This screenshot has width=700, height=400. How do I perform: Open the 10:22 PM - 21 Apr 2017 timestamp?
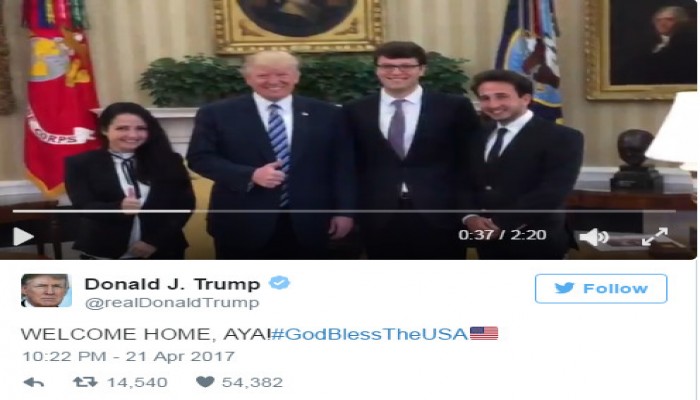(x=129, y=356)
